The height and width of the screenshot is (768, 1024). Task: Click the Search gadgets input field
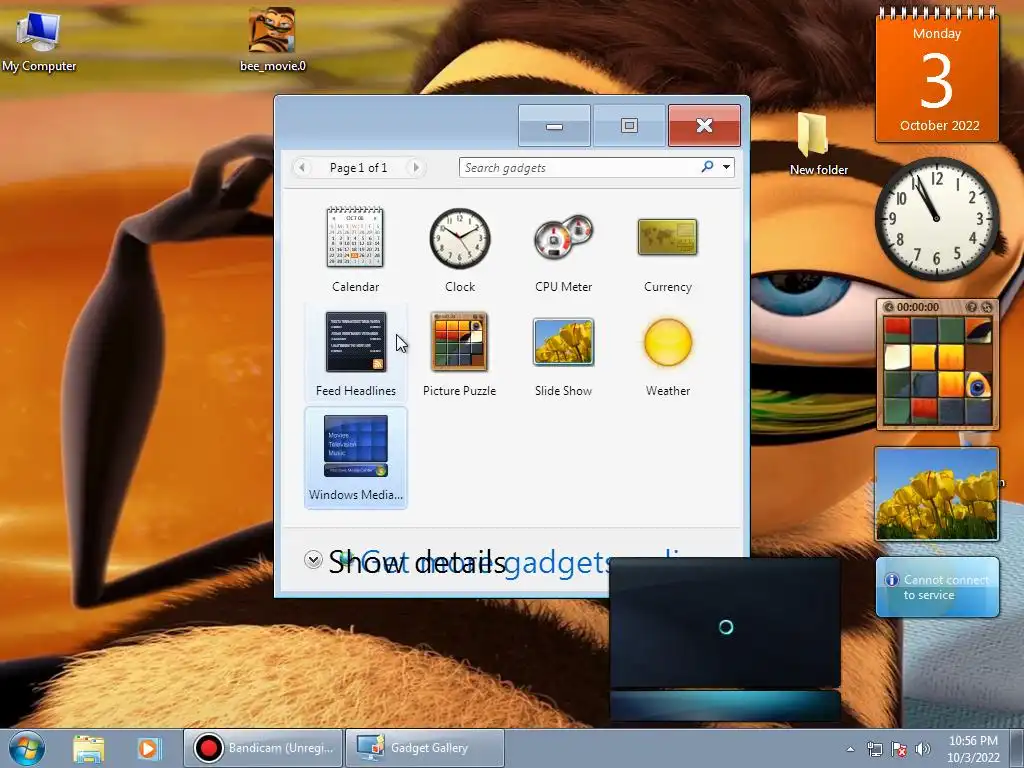click(579, 168)
